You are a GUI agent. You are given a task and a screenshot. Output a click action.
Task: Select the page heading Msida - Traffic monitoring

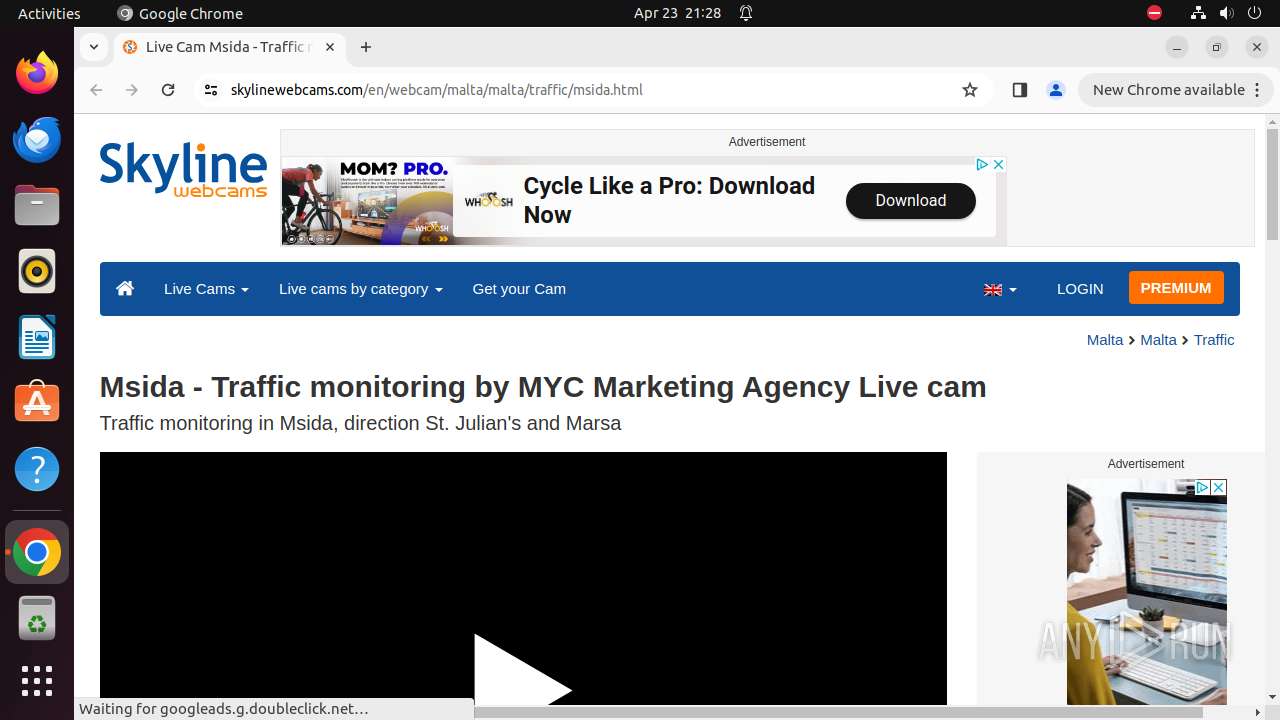[x=543, y=387]
